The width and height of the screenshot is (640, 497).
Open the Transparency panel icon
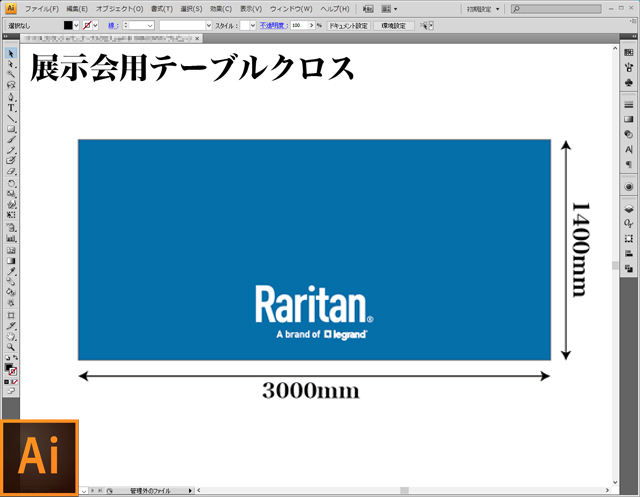pyautogui.click(x=629, y=134)
